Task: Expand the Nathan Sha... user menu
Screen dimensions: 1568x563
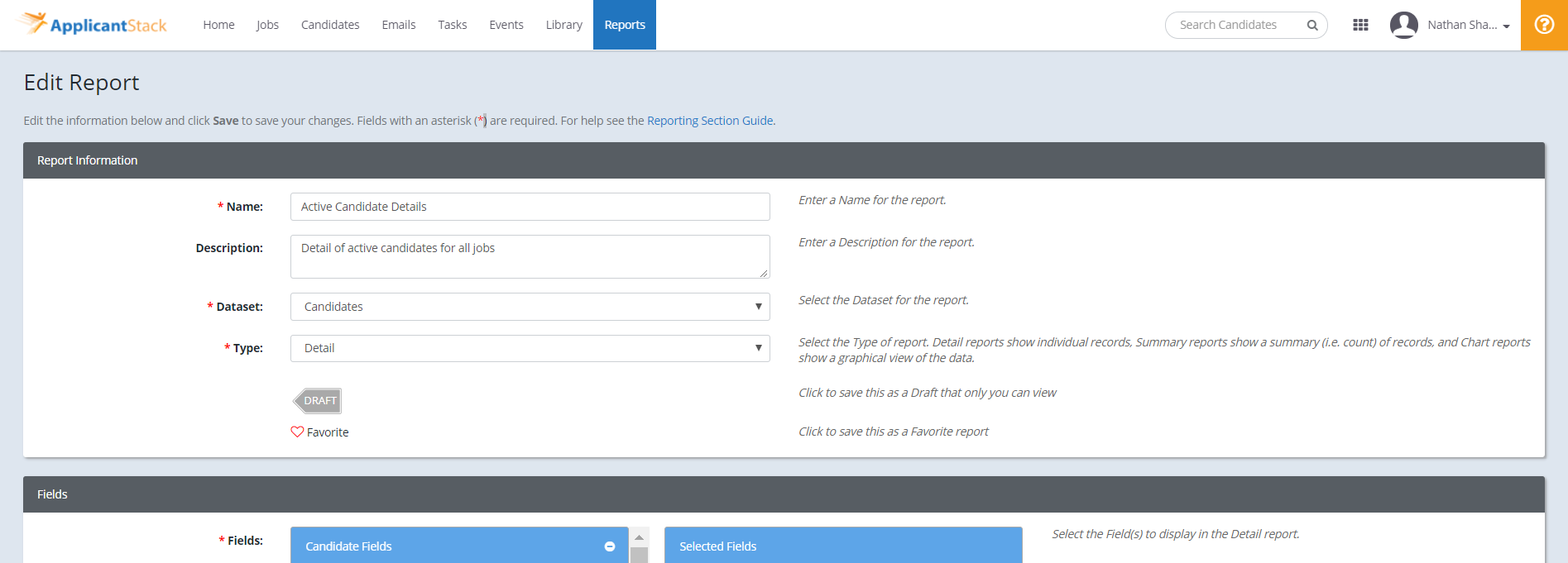Action: click(1469, 25)
